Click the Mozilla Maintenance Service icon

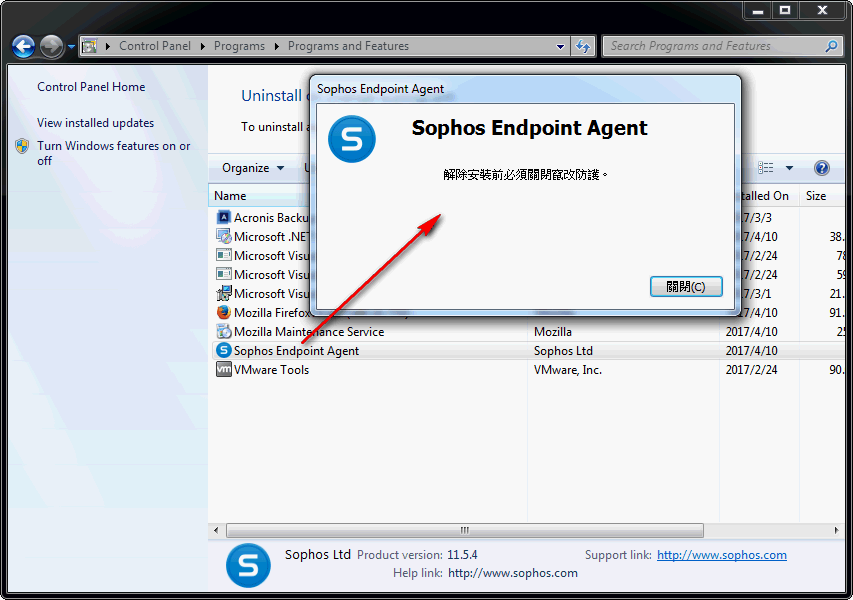click(224, 331)
